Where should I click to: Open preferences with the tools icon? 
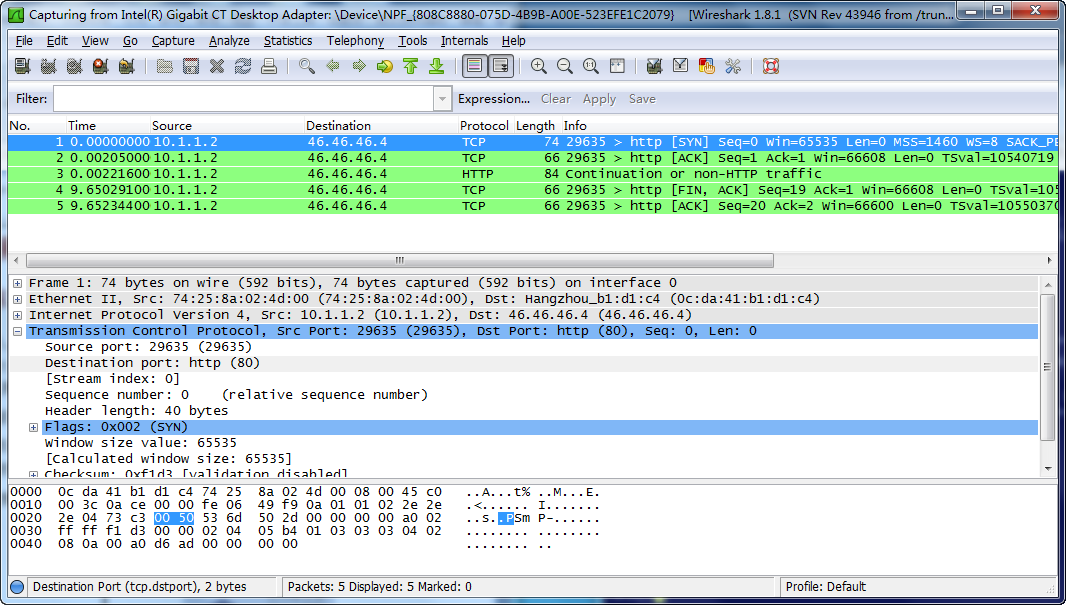[x=733, y=66]
